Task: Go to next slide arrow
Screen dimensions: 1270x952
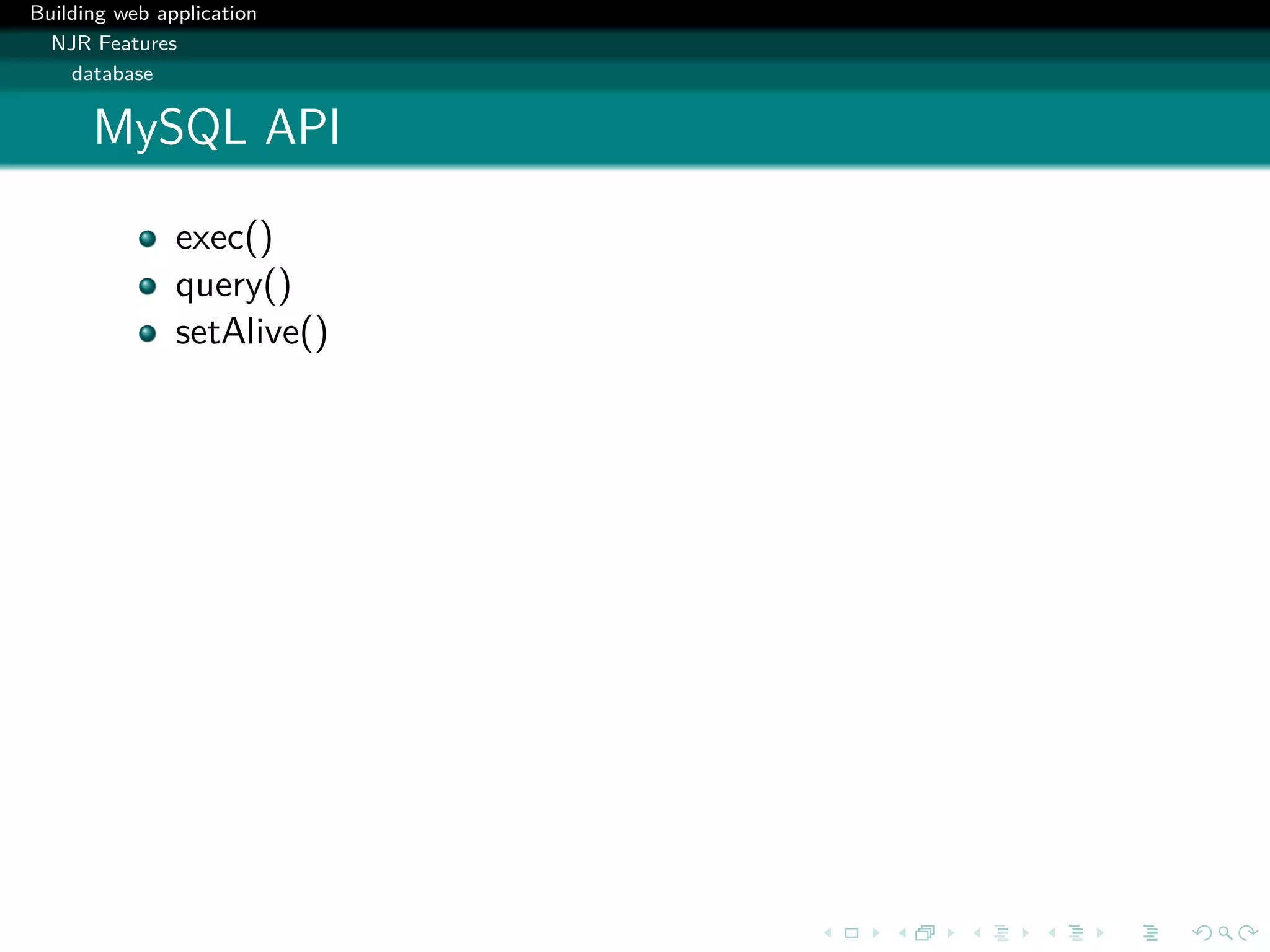Action: (876, 933)
